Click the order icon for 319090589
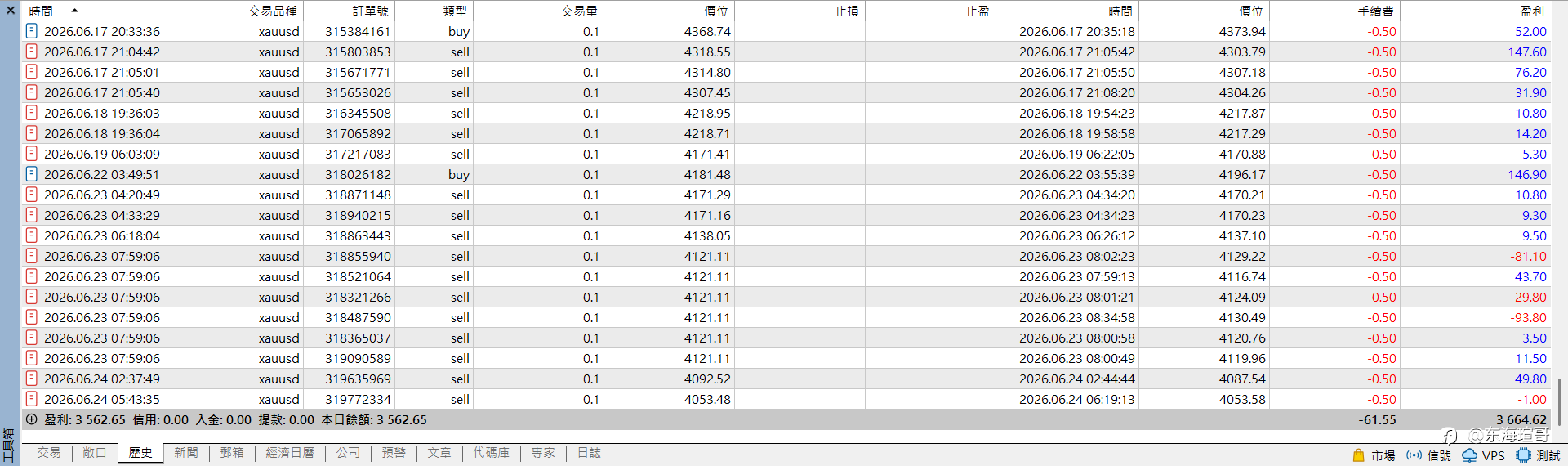 [31, 358]
